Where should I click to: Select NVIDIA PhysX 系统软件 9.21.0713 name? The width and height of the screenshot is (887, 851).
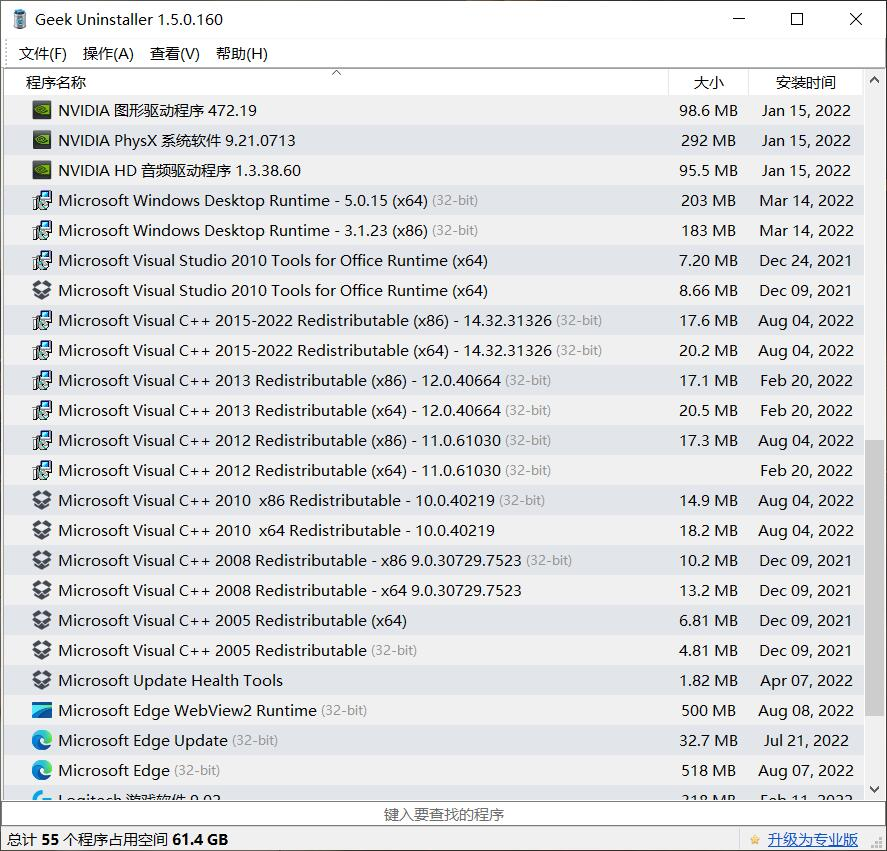tap(176, 140)
